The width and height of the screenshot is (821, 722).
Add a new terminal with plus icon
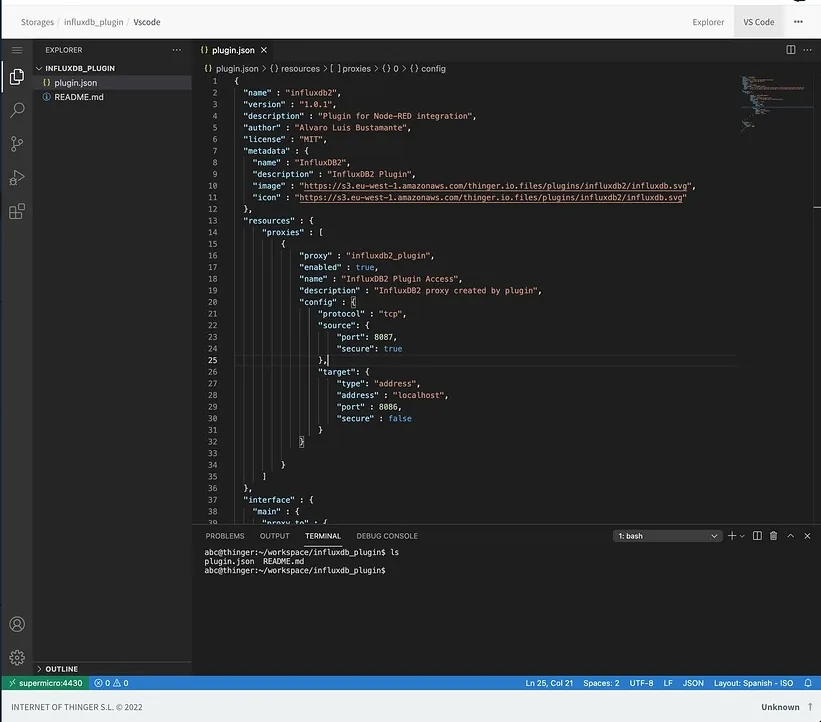[x=731, y=536]
